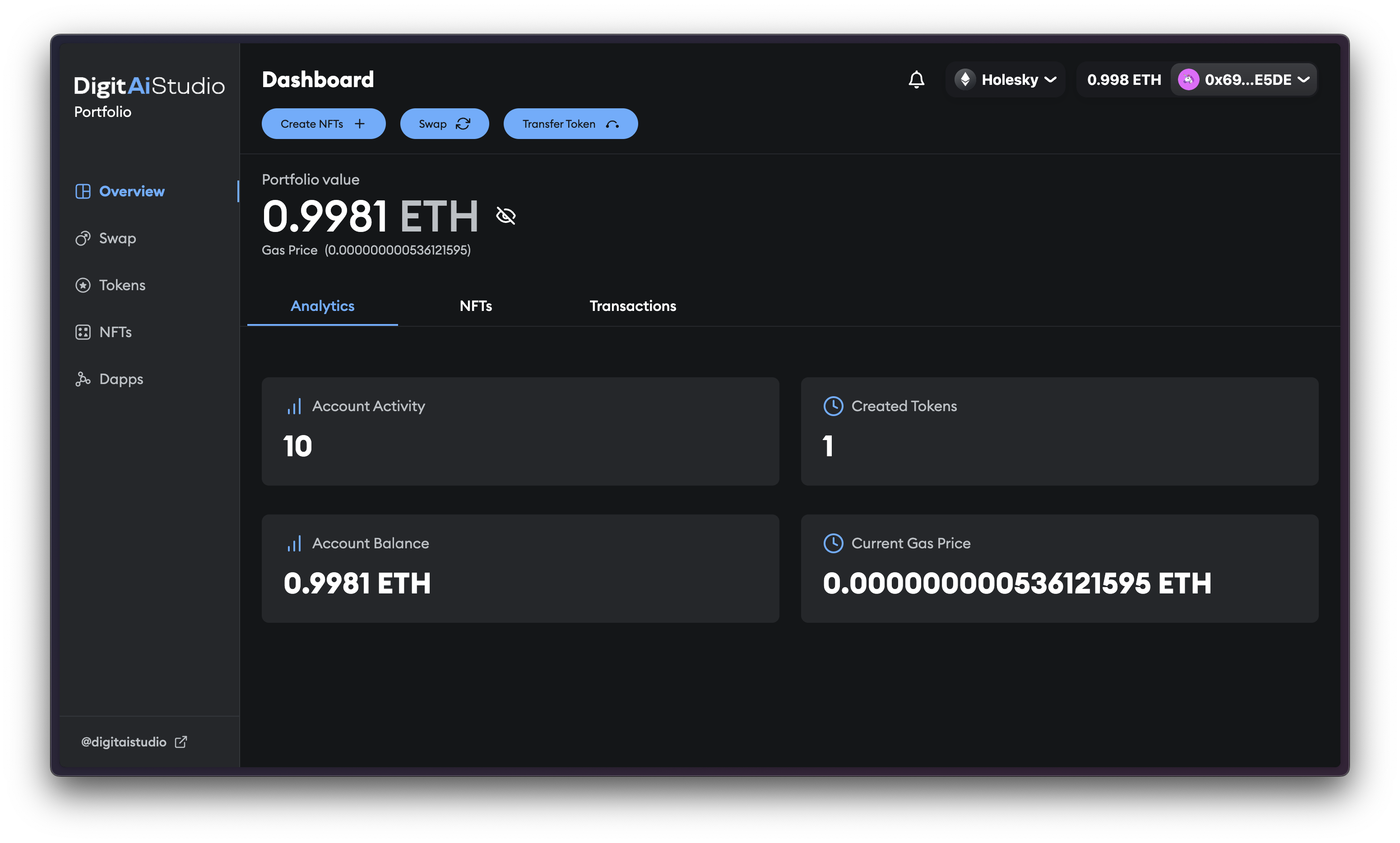Click the external link icon beside @digitaistudio

coord(181,742)
